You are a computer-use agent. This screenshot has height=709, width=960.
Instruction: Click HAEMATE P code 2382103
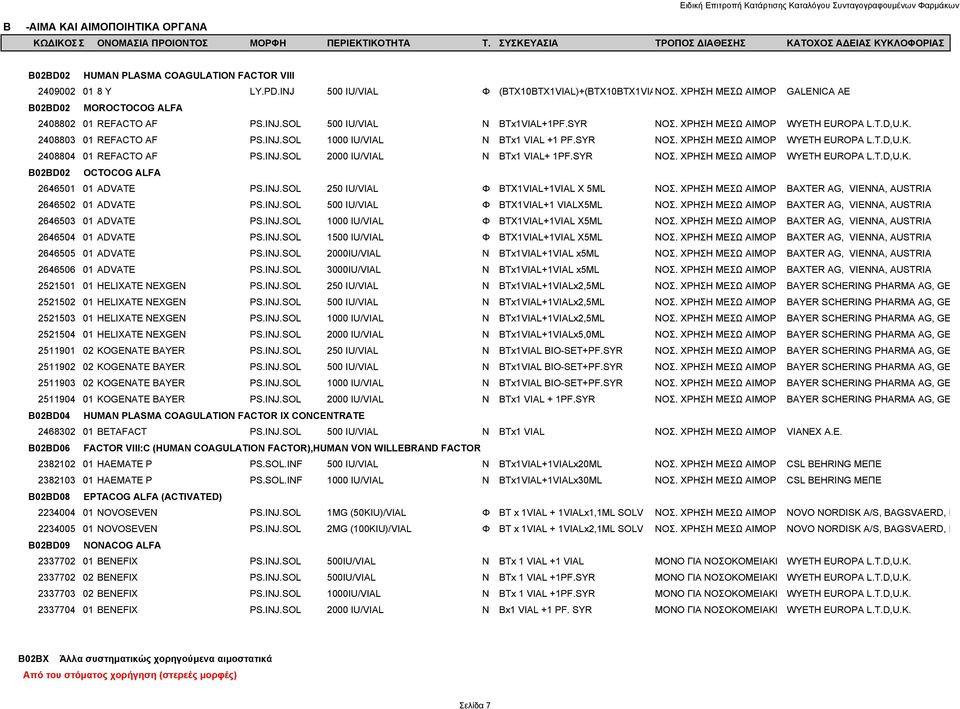click(x=56, y=481)
